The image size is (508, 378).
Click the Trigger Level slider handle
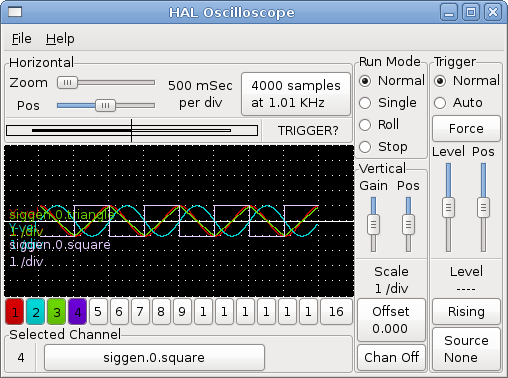448,207
